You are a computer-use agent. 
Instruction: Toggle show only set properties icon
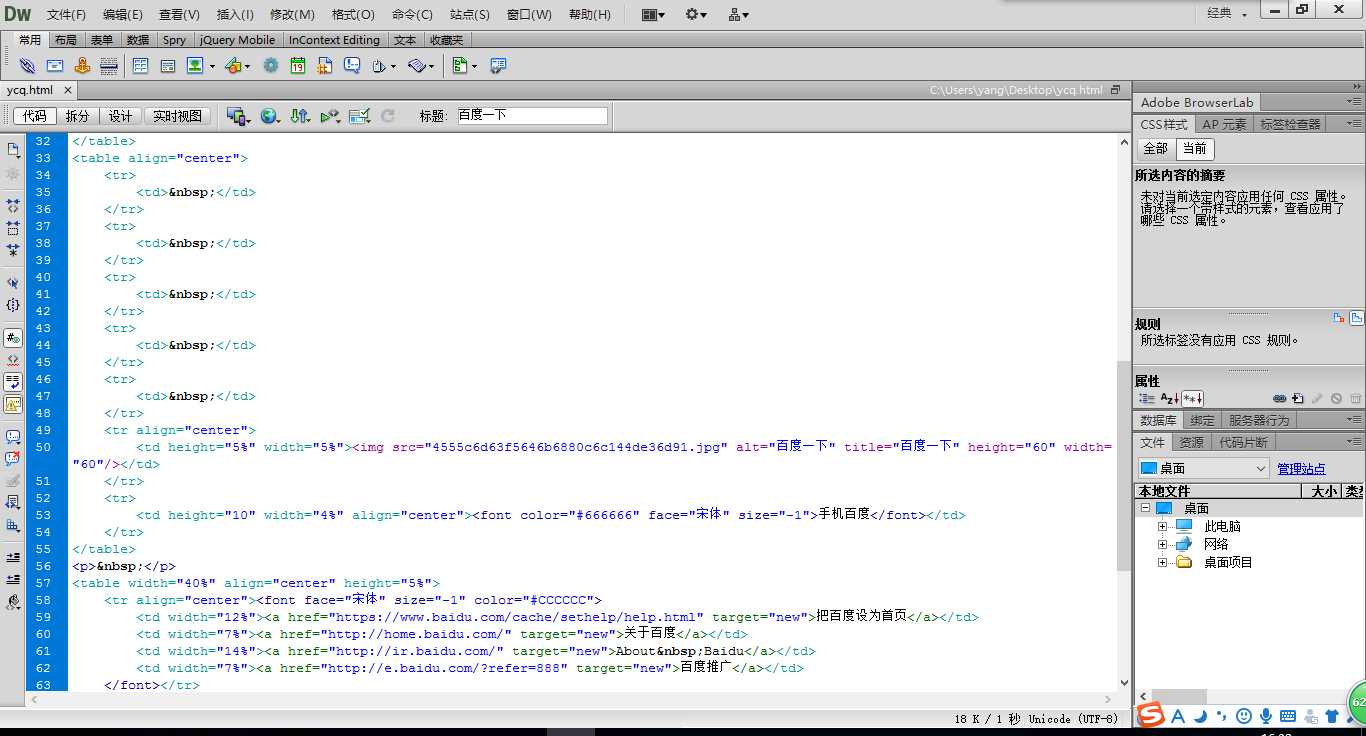pos(1192,398)
